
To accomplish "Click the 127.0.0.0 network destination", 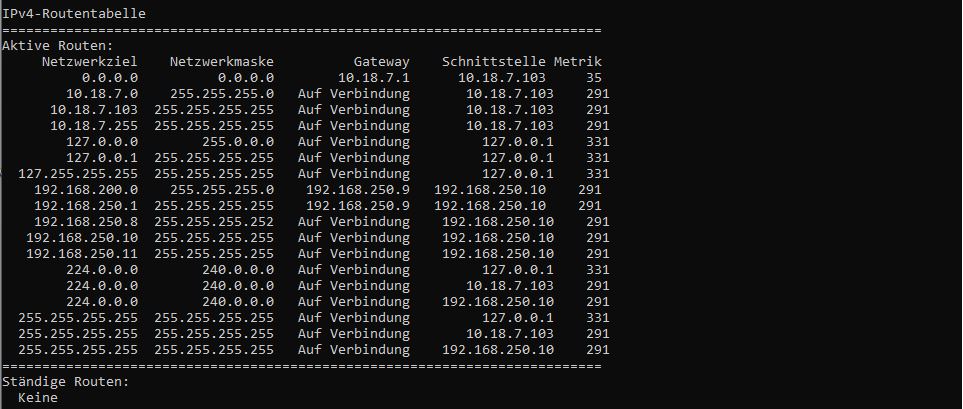I will [x=102, y=142].
